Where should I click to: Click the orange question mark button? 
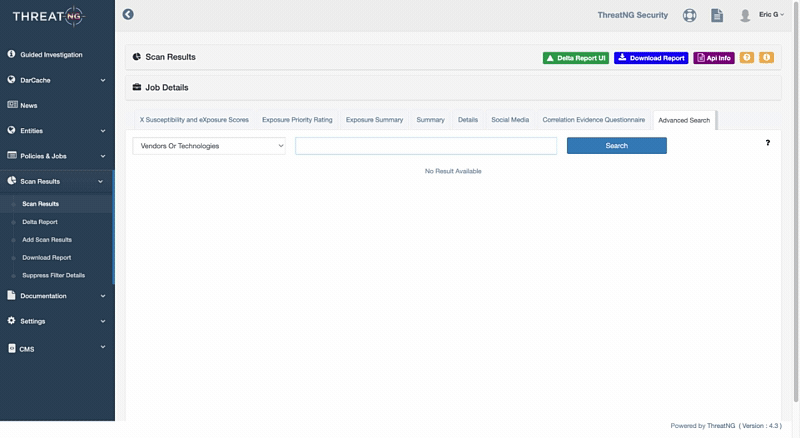[746, 58]
